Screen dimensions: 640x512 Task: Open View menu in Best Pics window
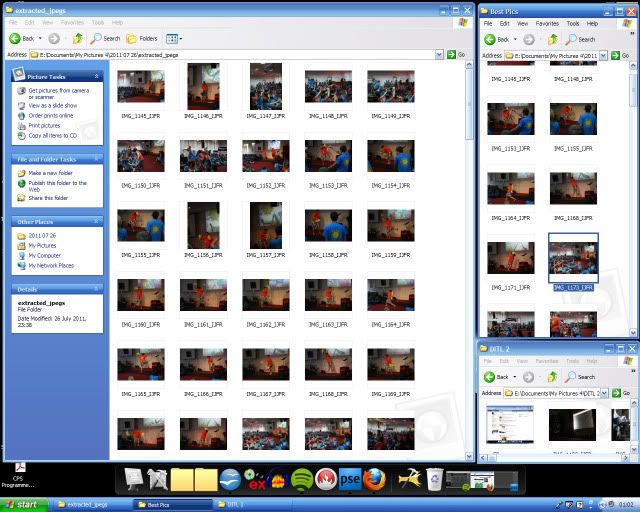522,24
